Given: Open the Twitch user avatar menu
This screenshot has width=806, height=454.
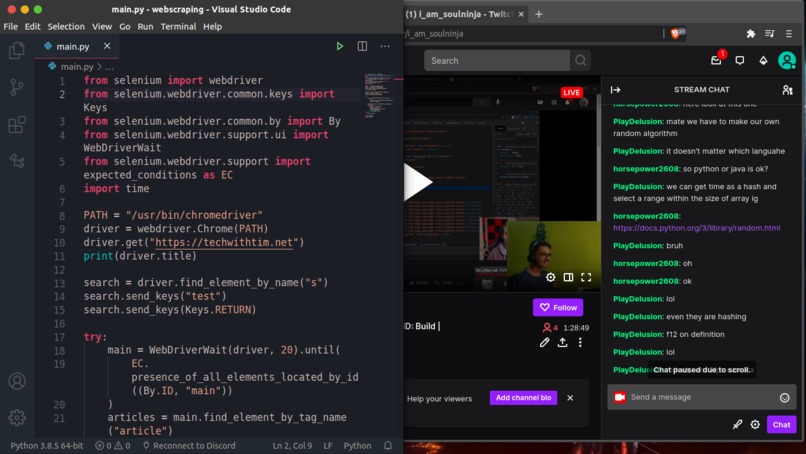Looking at the screenshot, I should [x=787, y=61].
